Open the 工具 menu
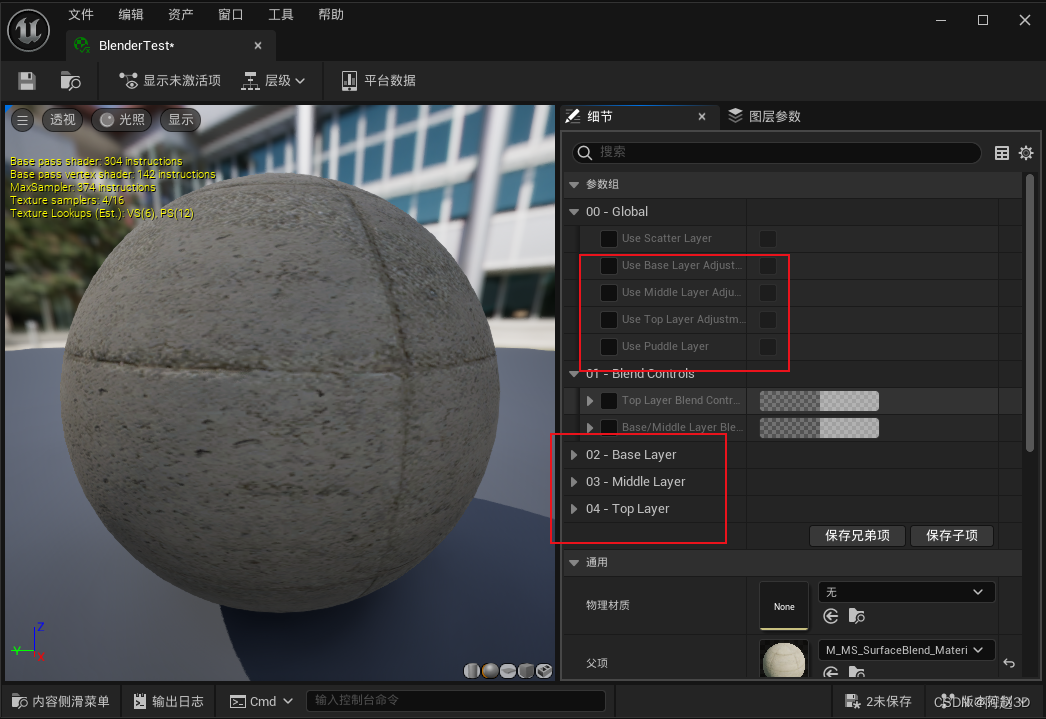This screenshot has height=719, width=1046. pos(281,15)
